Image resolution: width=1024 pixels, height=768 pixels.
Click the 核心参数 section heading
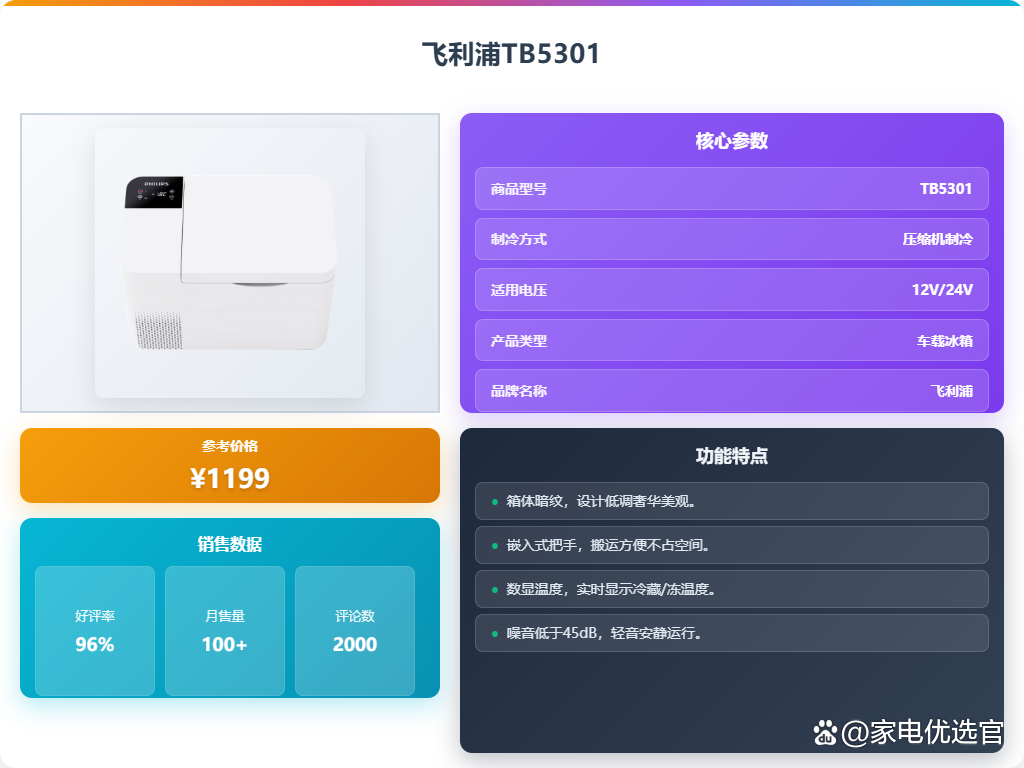[731, 141]
